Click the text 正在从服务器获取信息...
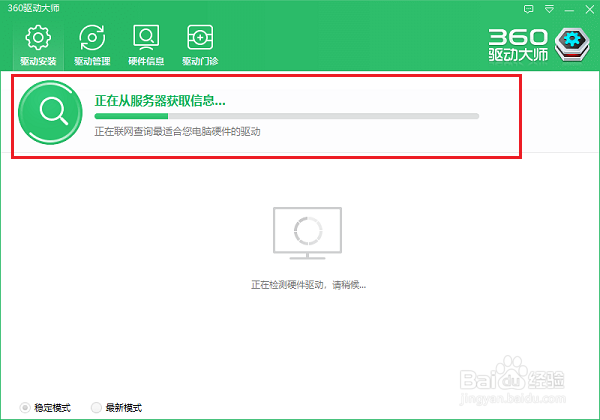 click(160, 101)
